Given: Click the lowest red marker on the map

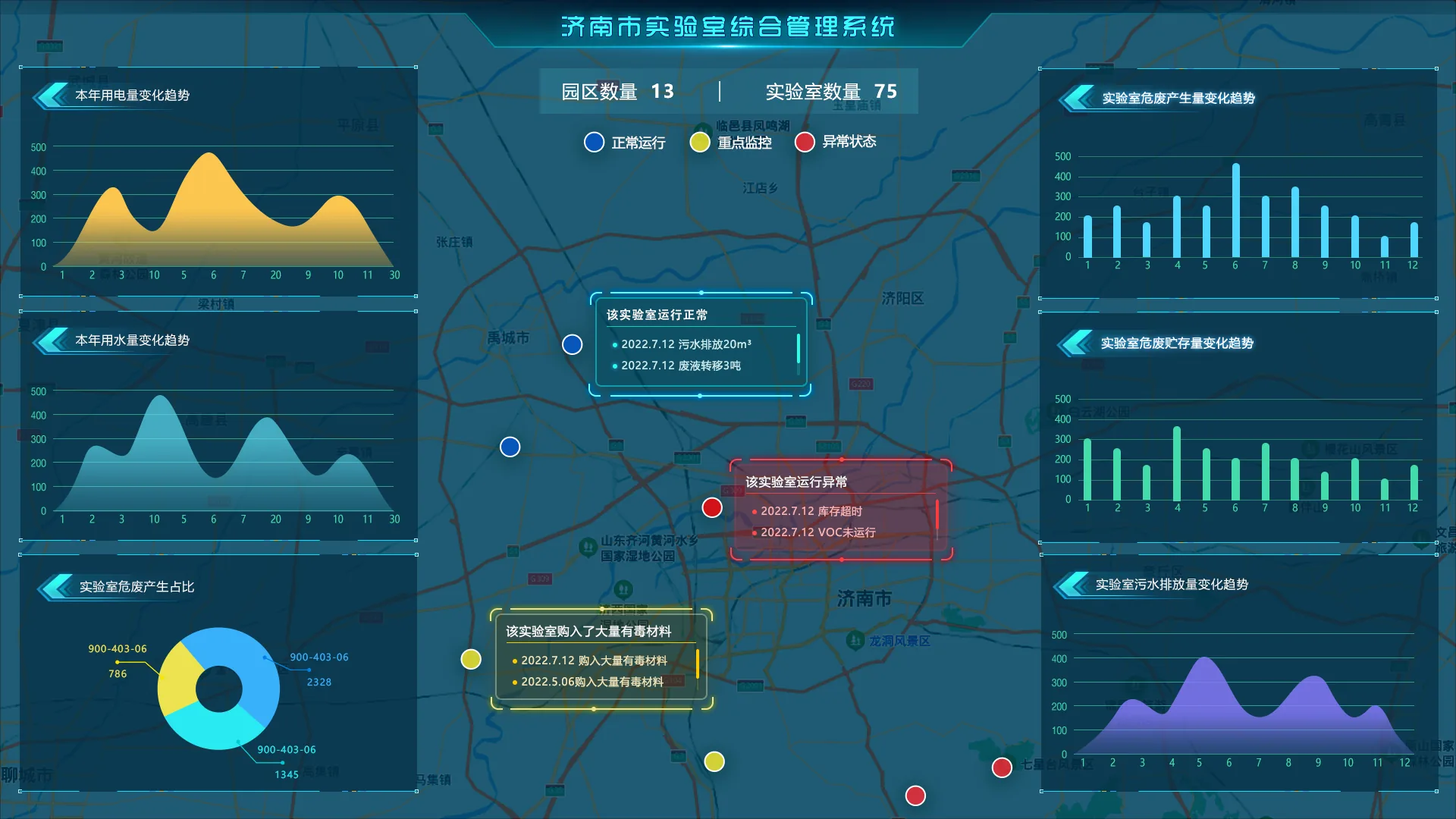Looking at the screenshot, I should (x=915, y=795).
